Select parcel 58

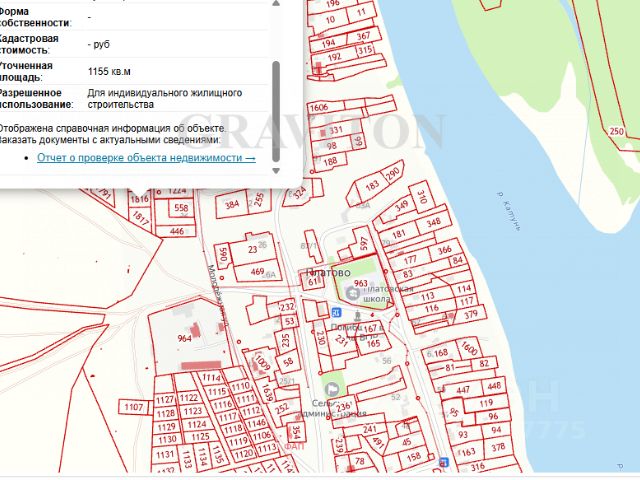(288, 362)
